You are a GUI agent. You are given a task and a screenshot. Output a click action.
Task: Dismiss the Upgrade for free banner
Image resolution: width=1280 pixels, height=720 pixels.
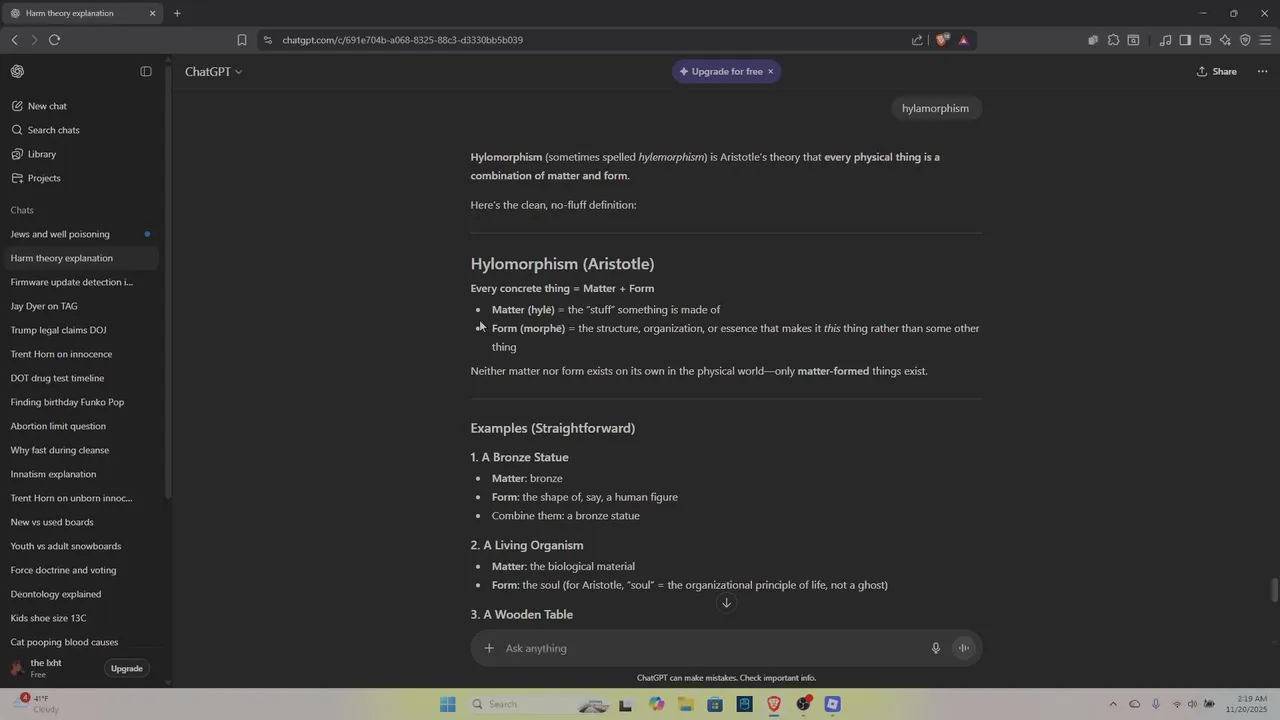point(770,72)
